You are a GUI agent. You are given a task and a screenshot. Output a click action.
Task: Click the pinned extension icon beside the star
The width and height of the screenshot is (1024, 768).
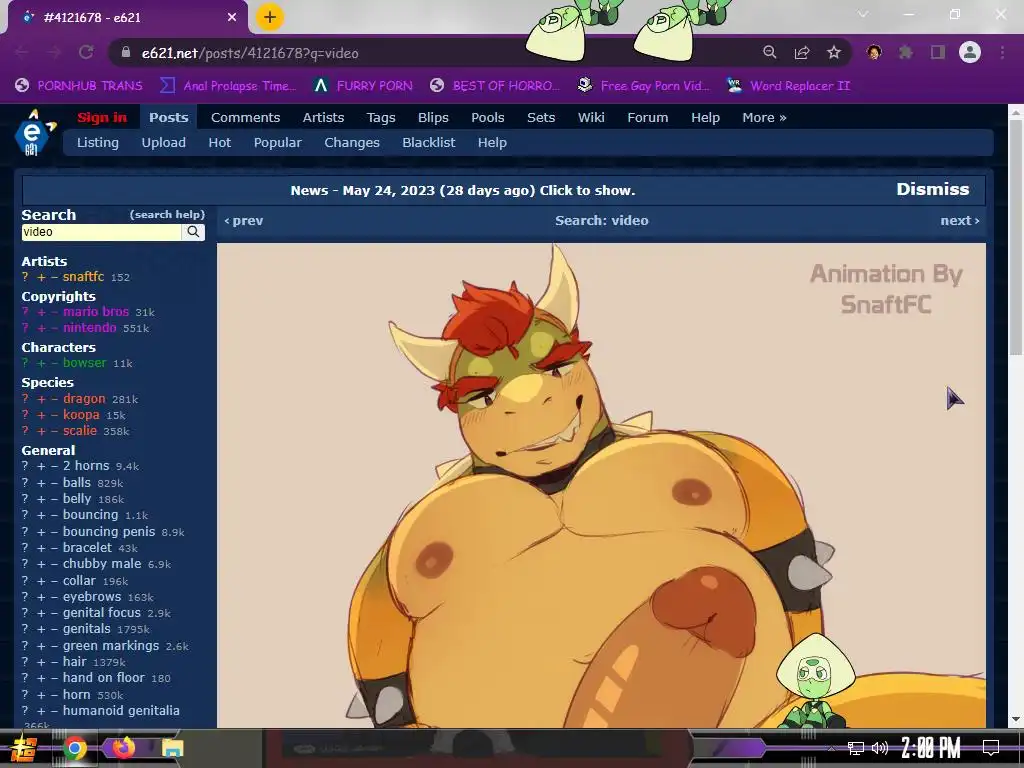[874, 52]
